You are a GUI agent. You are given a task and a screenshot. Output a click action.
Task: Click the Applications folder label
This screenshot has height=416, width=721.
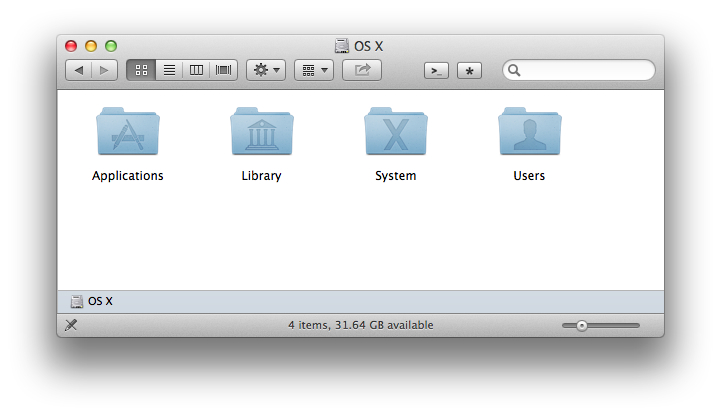coord(127,176)
